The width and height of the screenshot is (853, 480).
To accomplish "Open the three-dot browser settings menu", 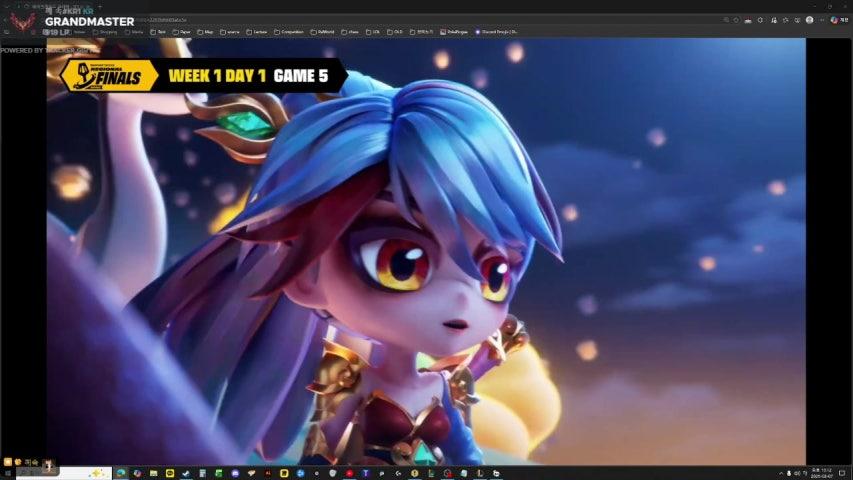I will tap(822, 20).
